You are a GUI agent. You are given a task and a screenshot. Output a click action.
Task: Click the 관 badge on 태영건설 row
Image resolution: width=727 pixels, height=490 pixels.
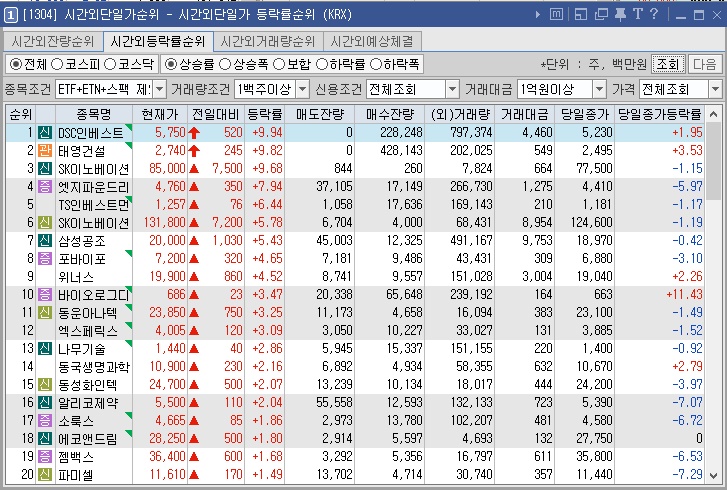coord(45,151)
